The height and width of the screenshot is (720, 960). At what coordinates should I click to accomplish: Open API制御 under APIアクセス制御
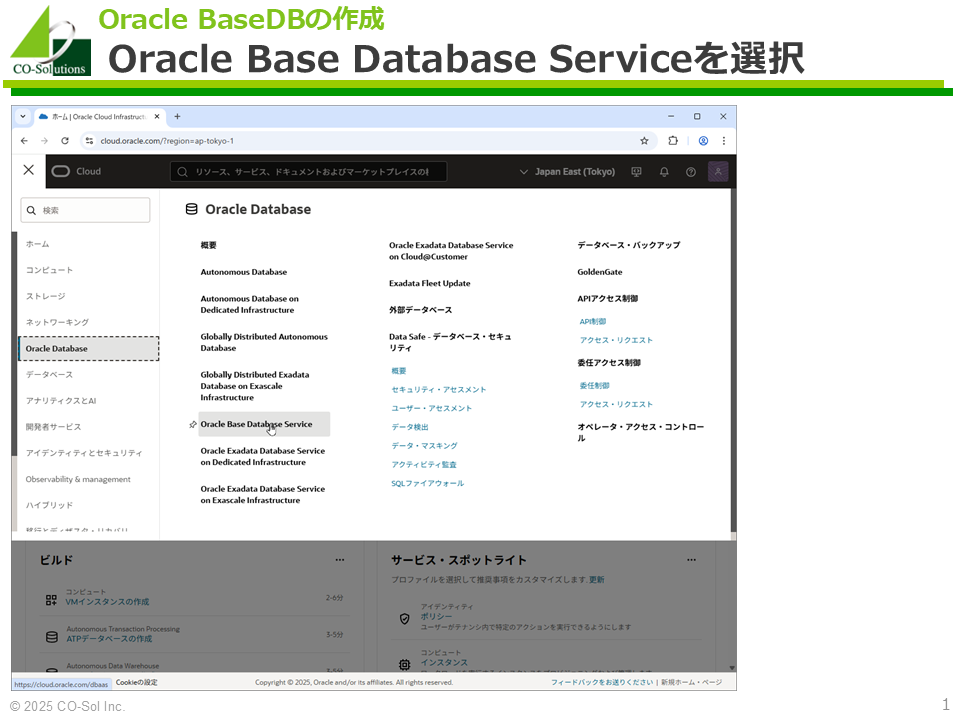coord(593,321)
